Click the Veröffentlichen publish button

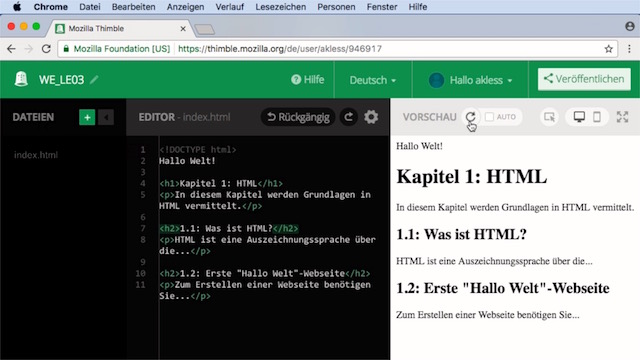[584, 79]
